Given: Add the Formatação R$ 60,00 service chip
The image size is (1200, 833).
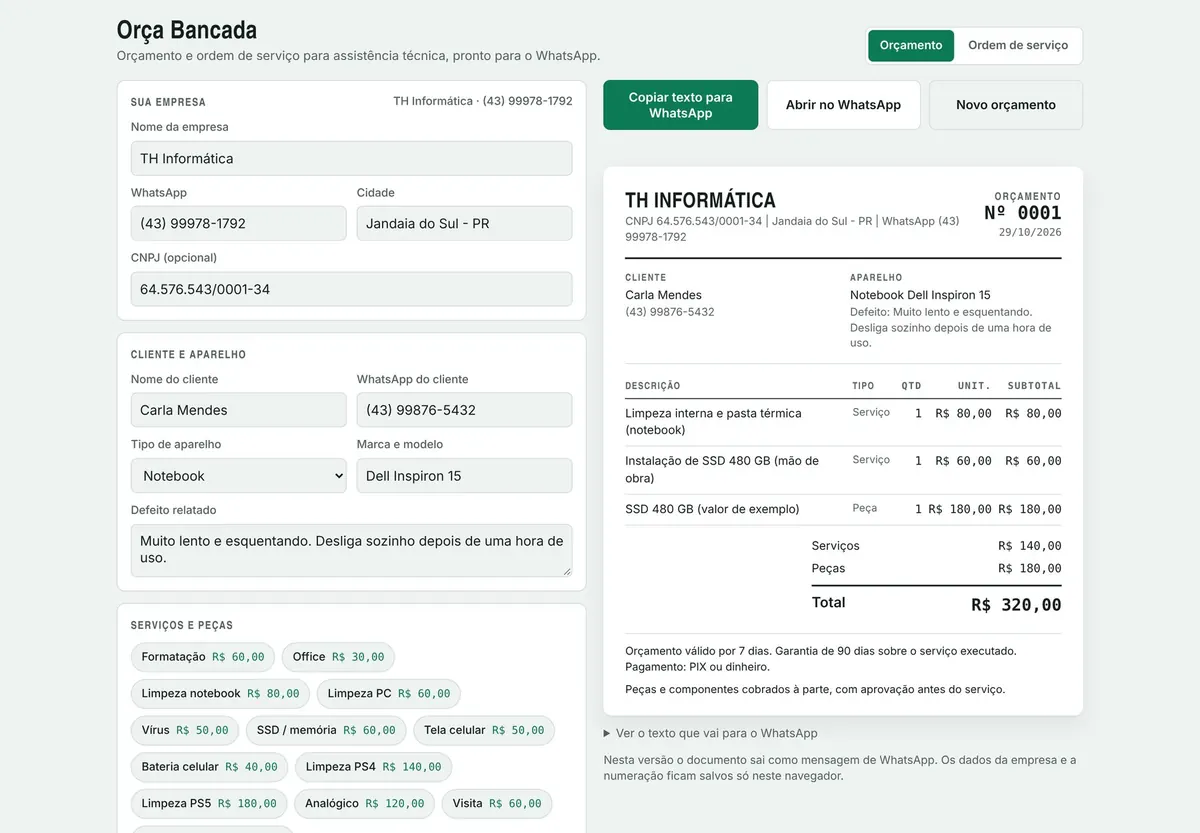Looking at the screenshot, I should (x=203, y=657).
